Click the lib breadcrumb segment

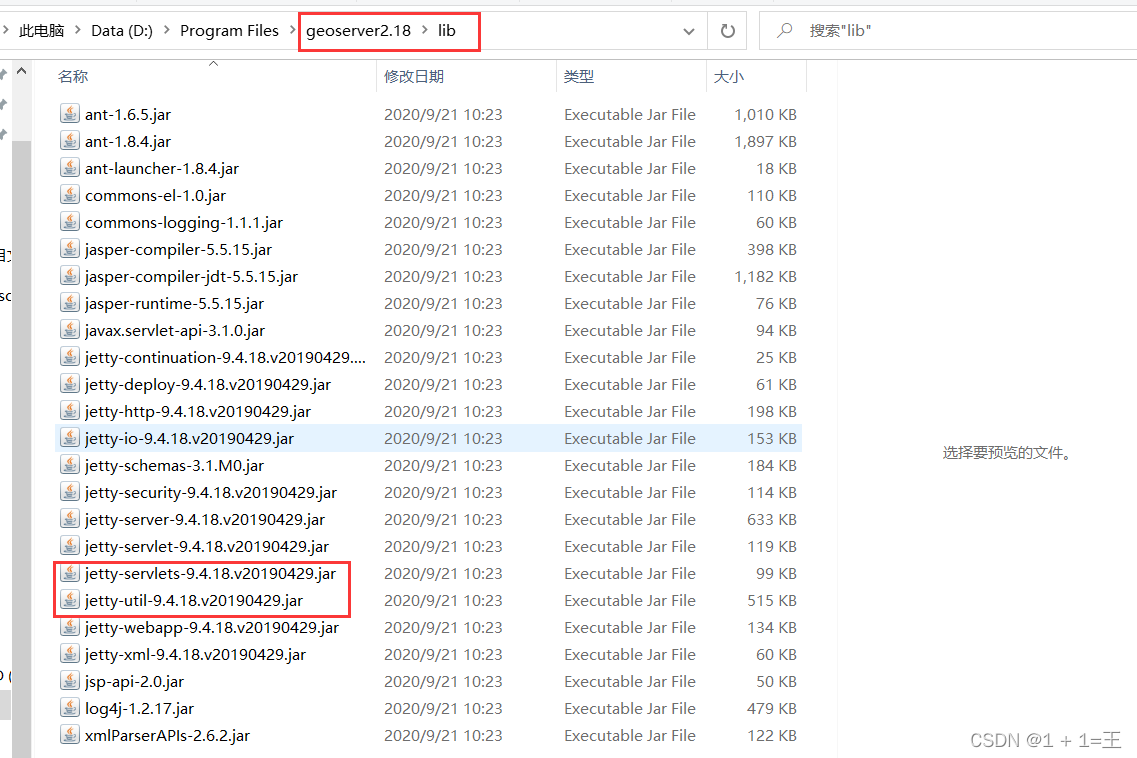click(x=447, y=30)
